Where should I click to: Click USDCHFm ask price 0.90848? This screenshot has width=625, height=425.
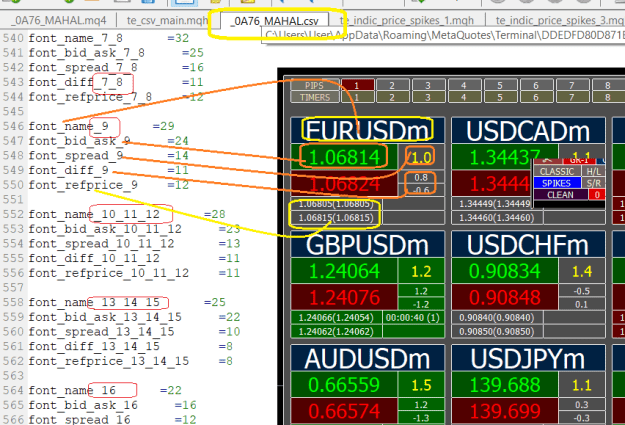[505, 298]
